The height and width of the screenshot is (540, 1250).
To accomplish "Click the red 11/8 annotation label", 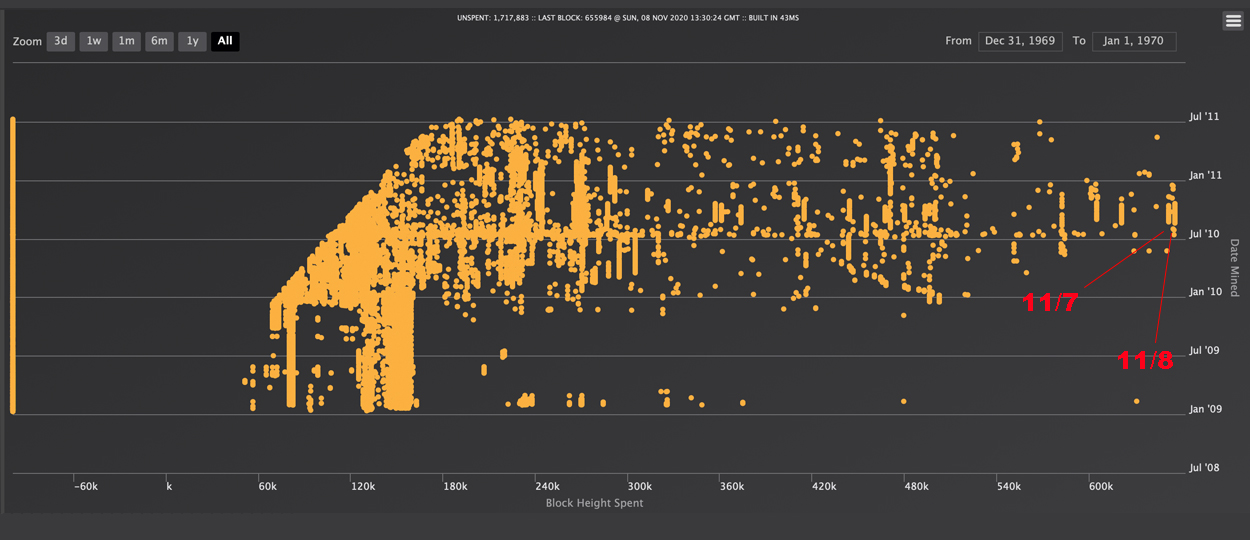I will pyautogui.click(x=1145, y=361).
